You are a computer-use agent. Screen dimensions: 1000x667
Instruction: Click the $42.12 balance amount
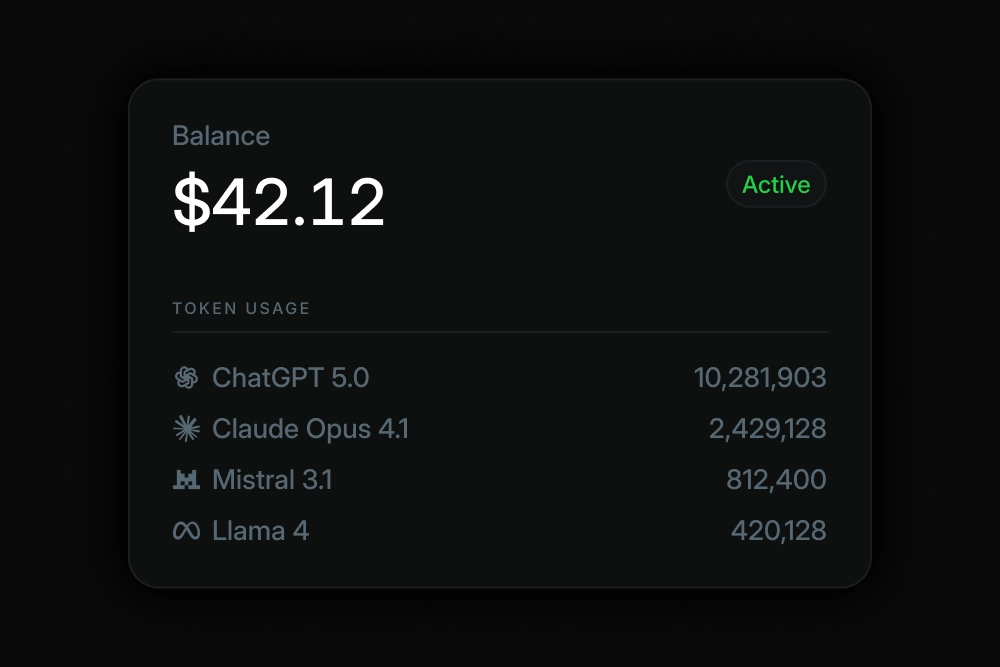(x=279, y=202)
